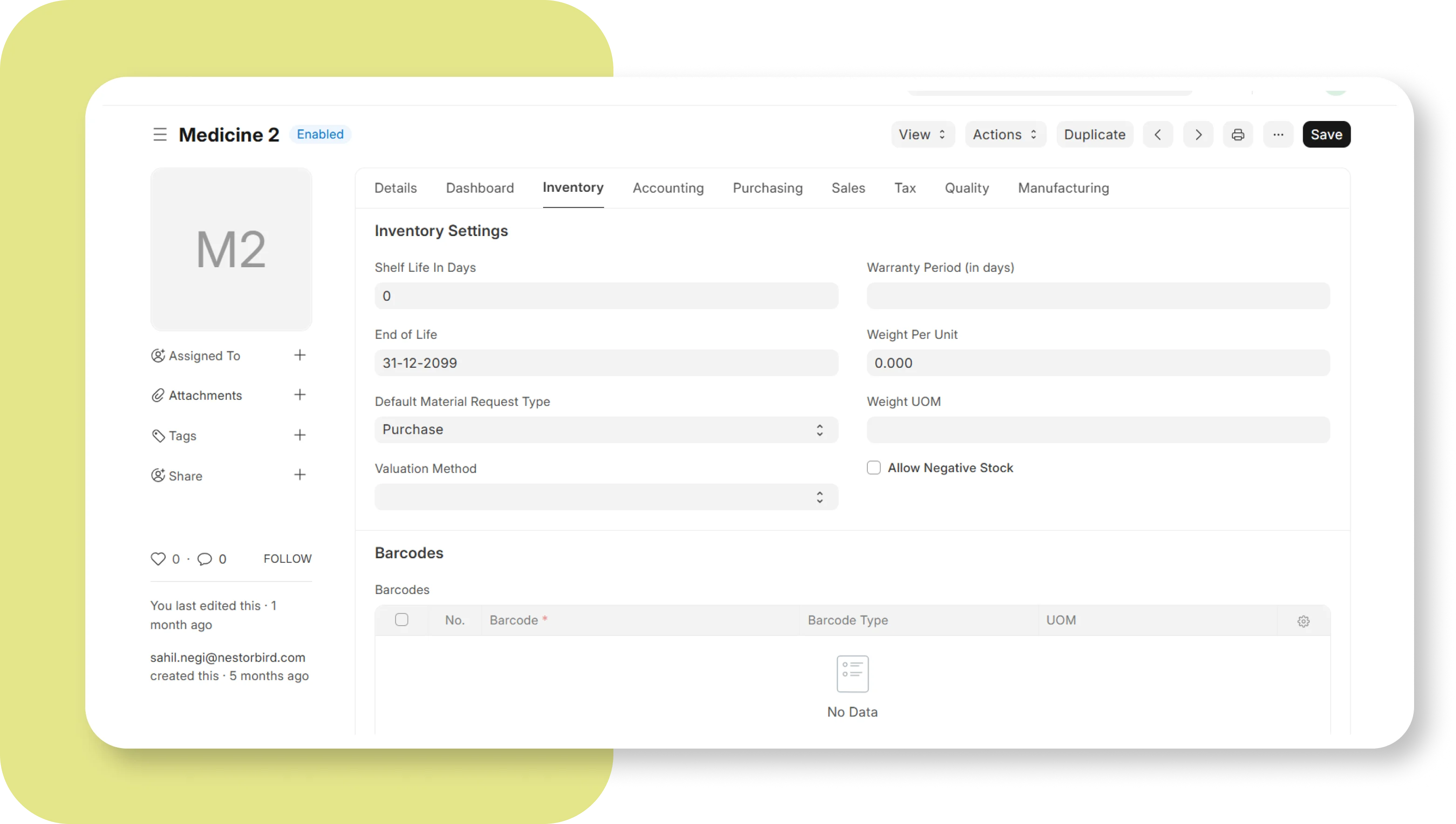Click the print icon
The image size is (1456, 824).
point(1238,135)
